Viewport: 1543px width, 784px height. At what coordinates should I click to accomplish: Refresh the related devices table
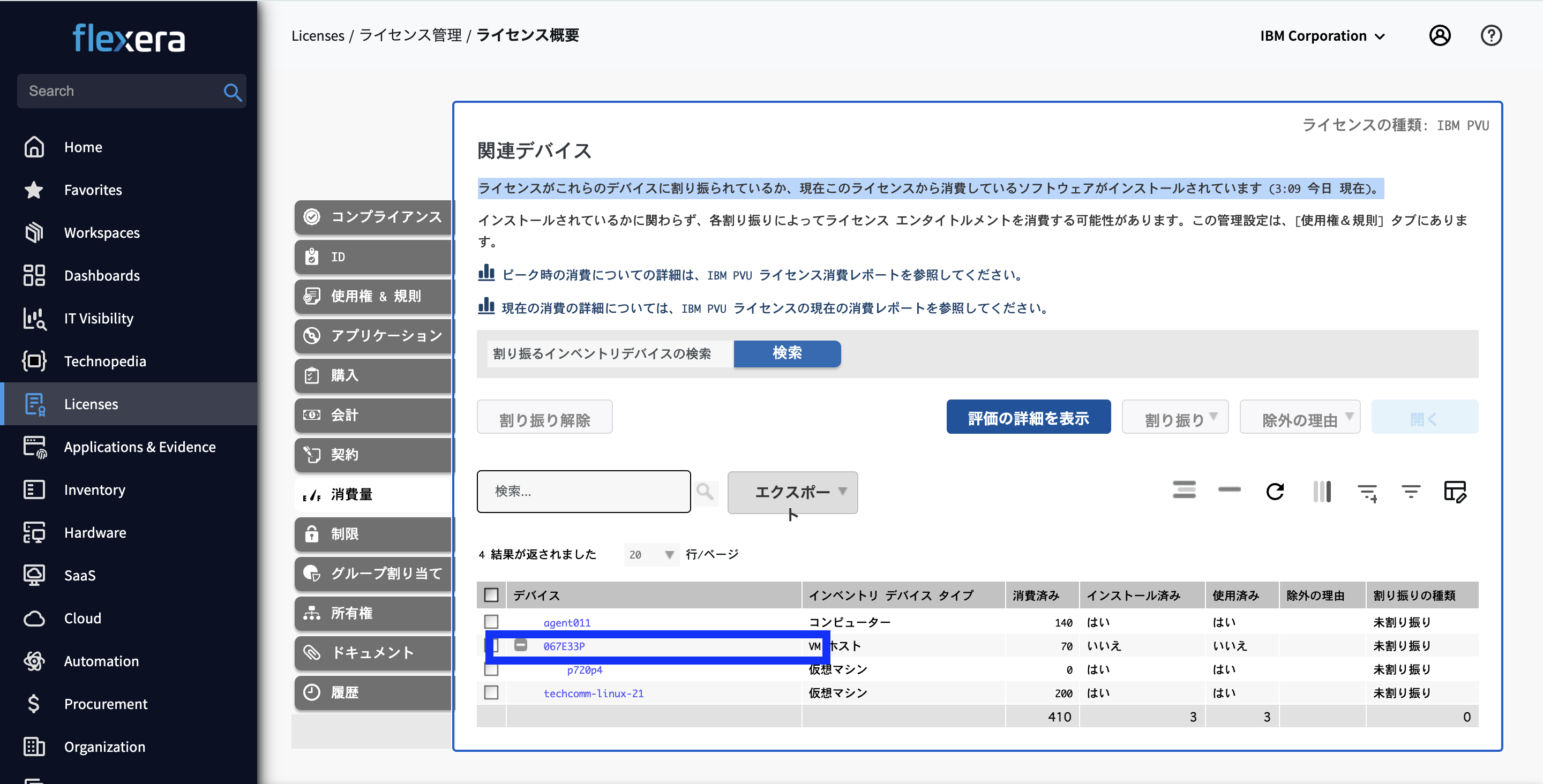1275,491
